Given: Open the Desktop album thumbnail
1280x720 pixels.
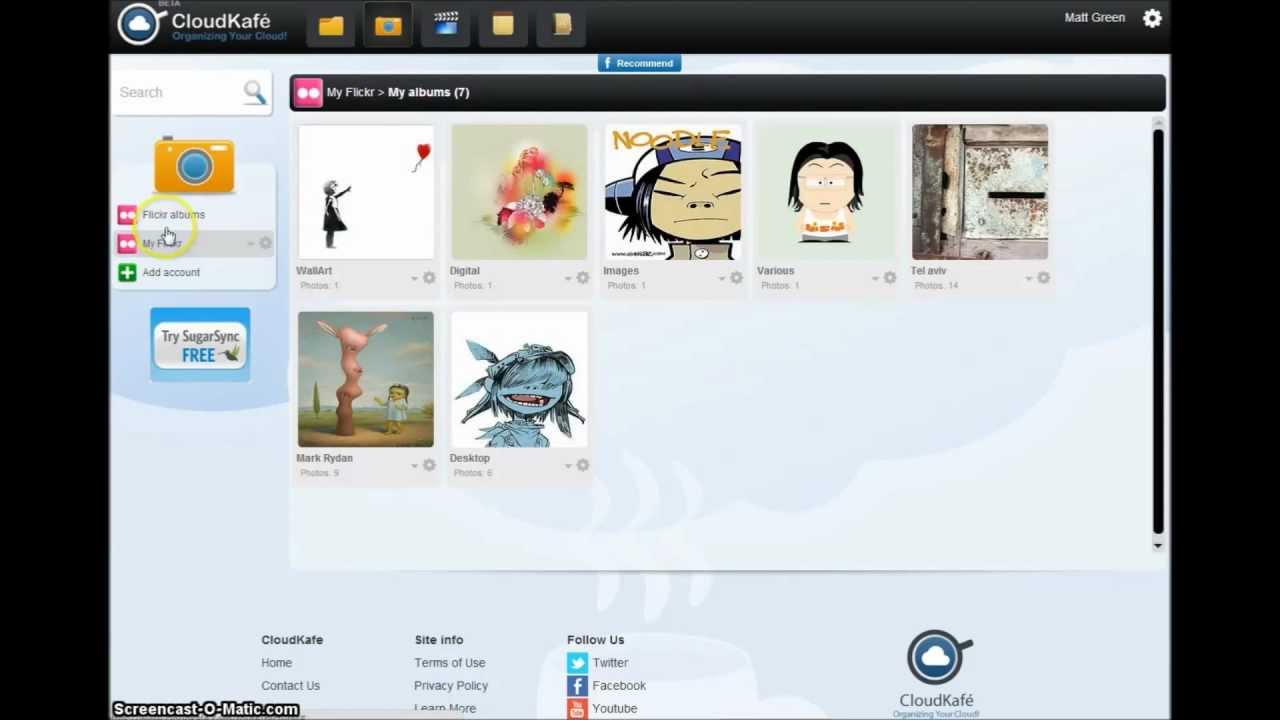Looking at the screenshot, I should pos(519,379).
